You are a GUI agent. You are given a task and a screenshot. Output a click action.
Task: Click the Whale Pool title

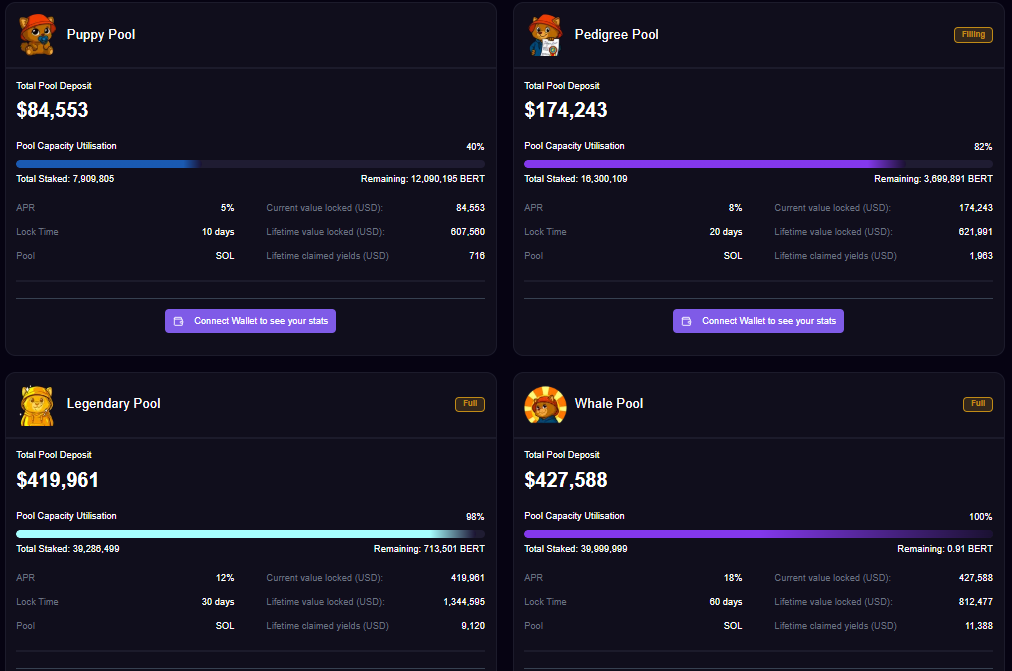tap(609, 404)
